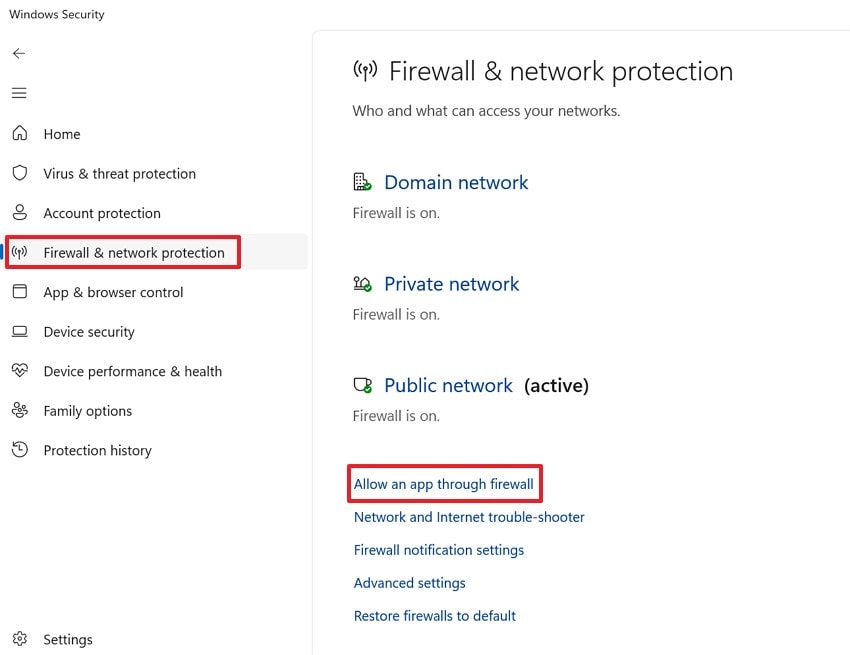
Task: Open Account protection settings
Action: point(101,213)
